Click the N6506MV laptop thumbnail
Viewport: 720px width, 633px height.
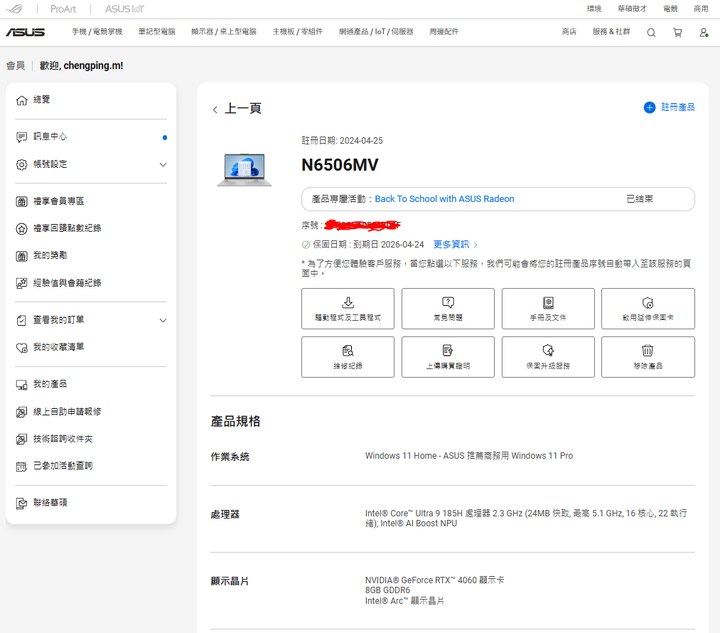point(244,169)
